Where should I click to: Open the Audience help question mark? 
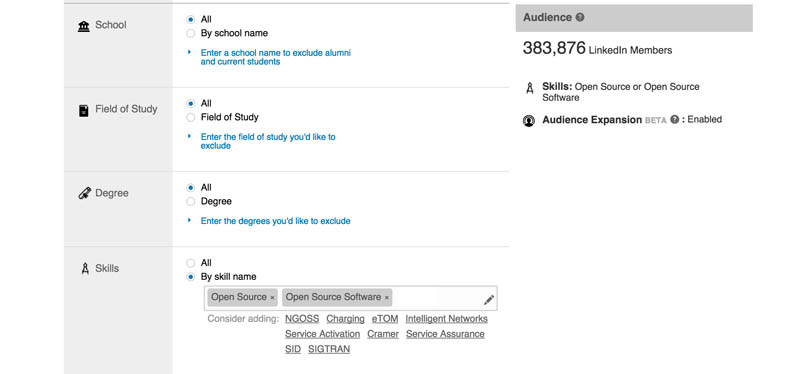[580, 17]
